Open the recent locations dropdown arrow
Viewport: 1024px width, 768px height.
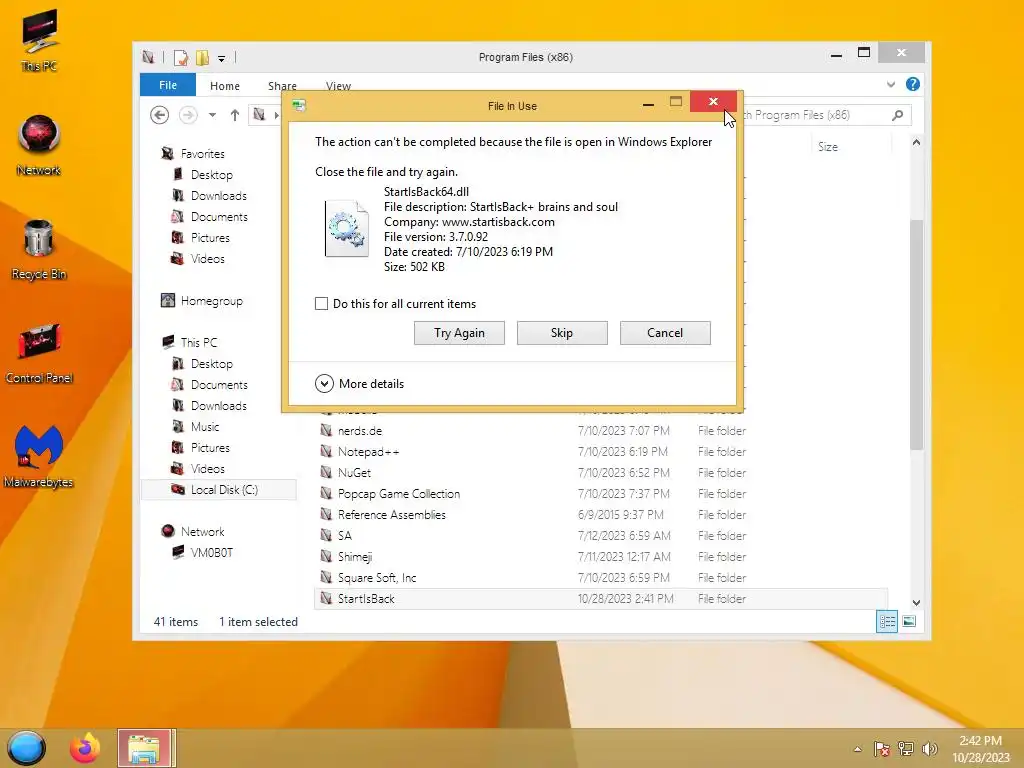pyautogui.click(x=212, y=115)
